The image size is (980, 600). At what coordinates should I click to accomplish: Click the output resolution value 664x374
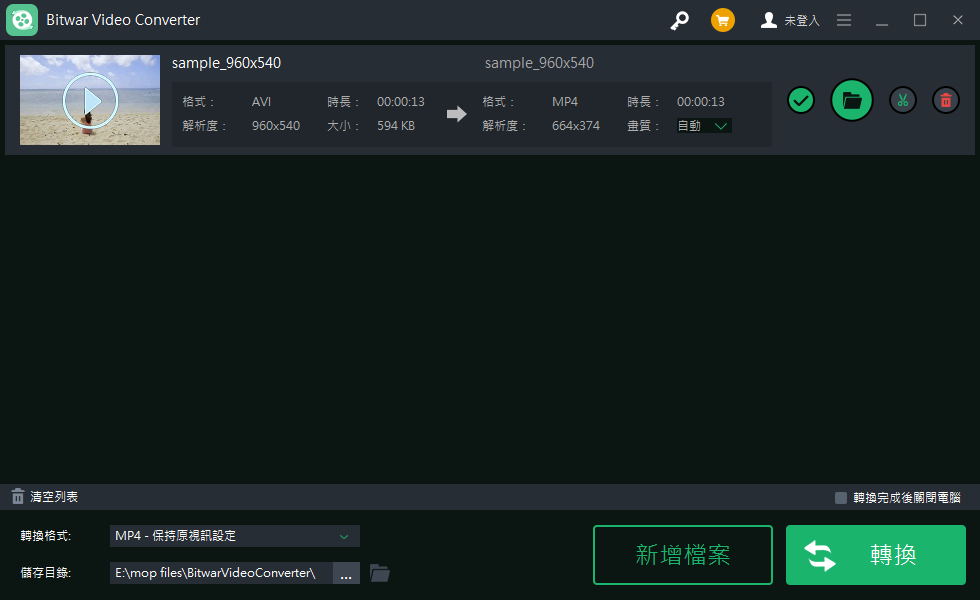click(x=576, y=126)
